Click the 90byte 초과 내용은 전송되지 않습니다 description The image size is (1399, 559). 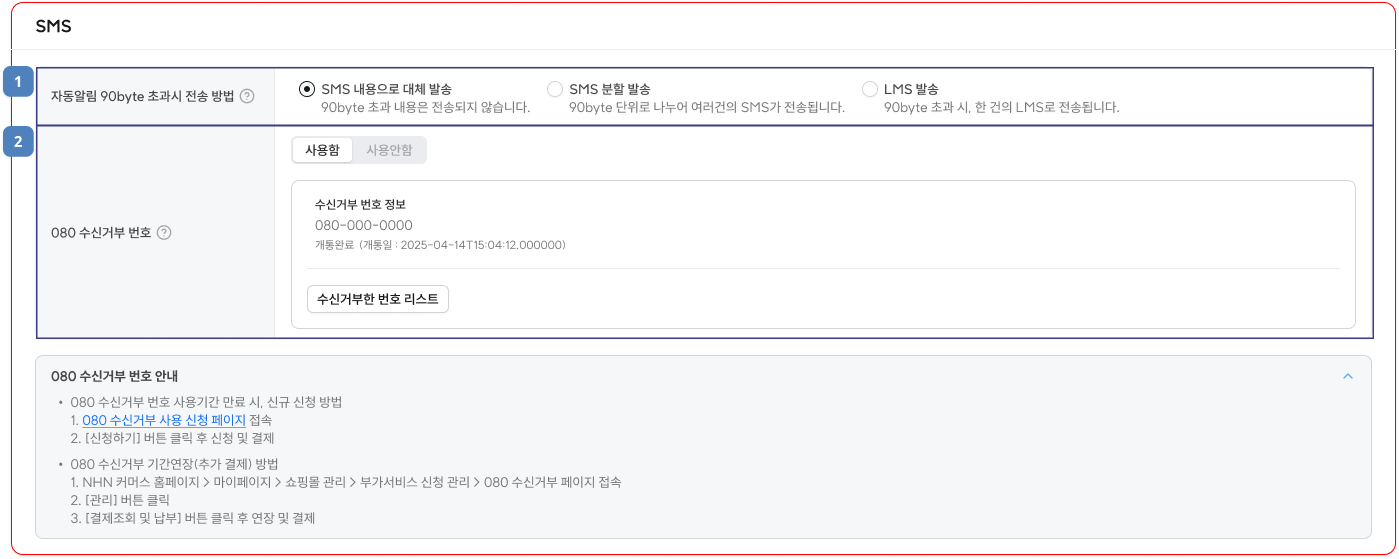point(425,107)
